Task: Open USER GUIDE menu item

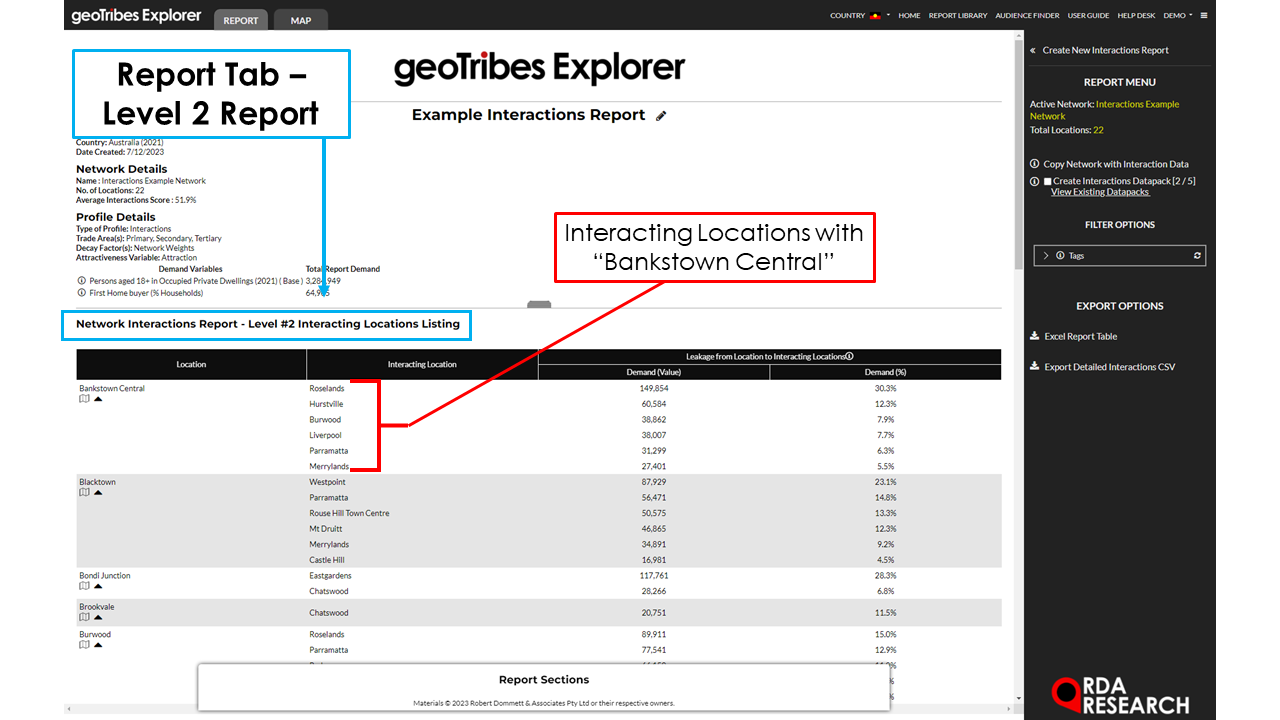Action: 1089,16
